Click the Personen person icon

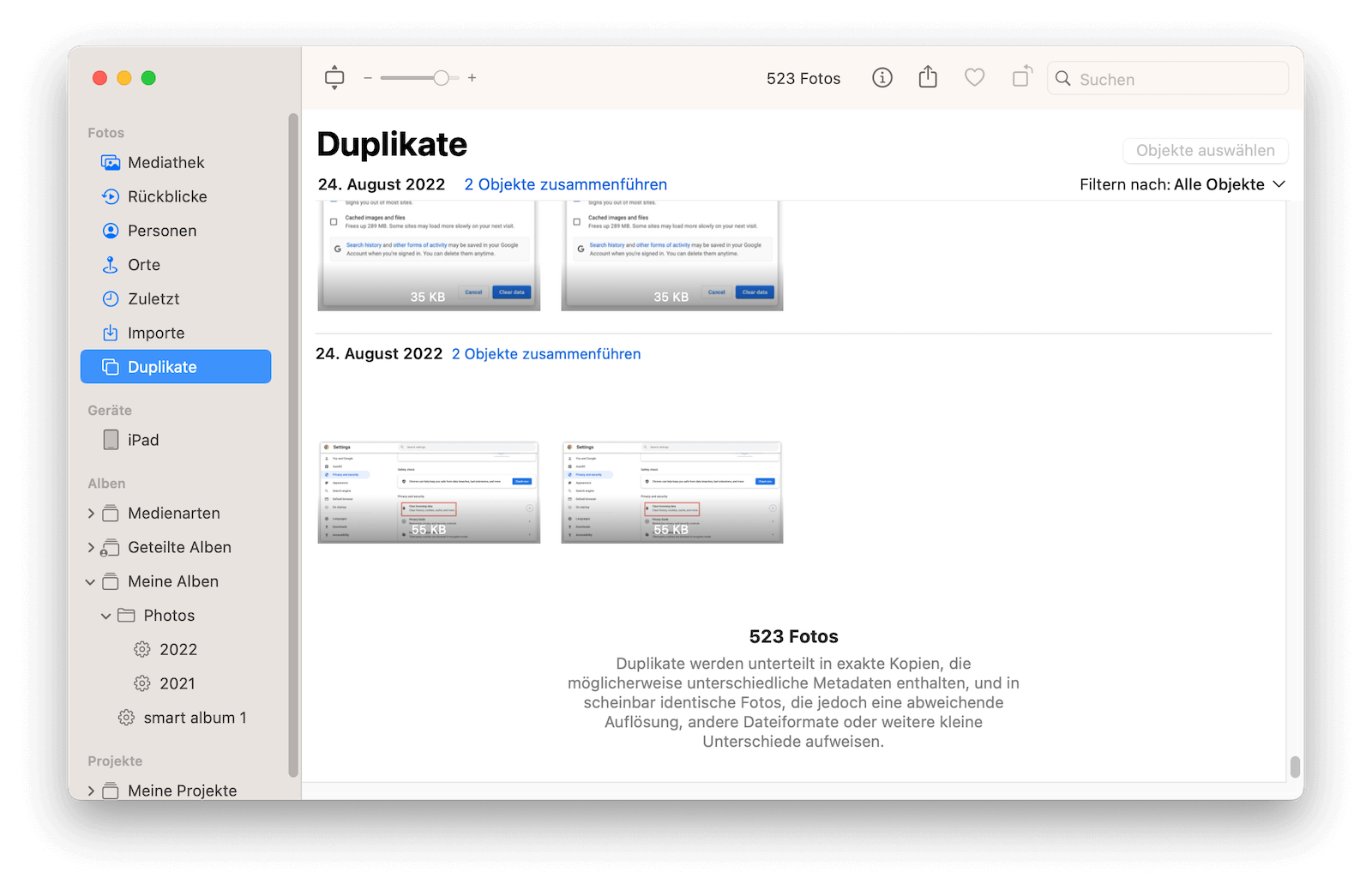click(x=111, y=231)
